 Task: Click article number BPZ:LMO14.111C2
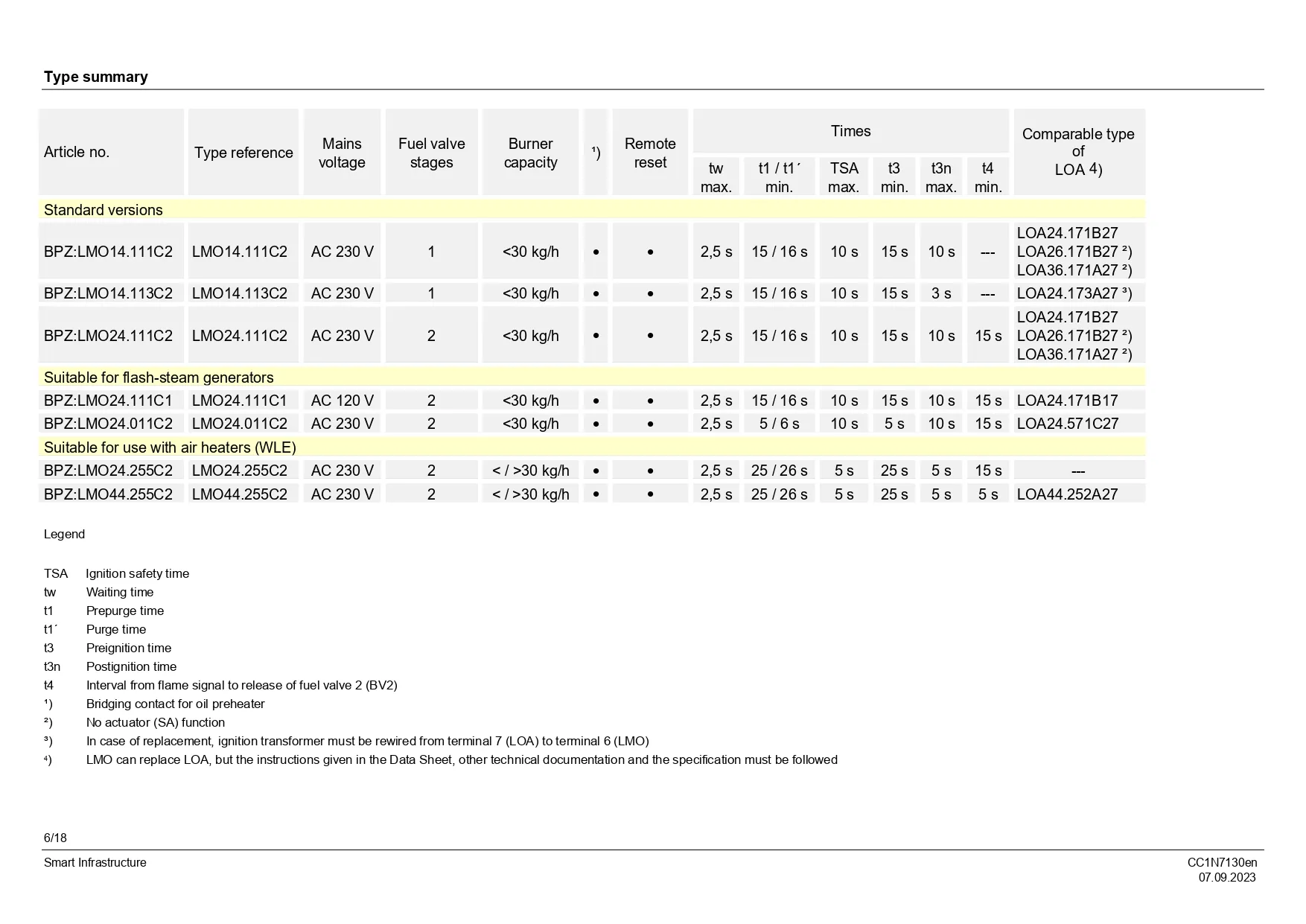click(x=108, y=252)
